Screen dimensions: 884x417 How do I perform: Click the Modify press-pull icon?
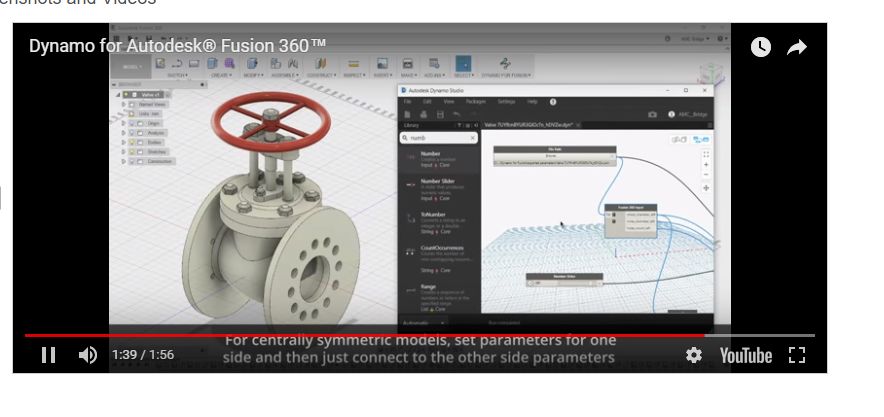click(x=253, y=63)
